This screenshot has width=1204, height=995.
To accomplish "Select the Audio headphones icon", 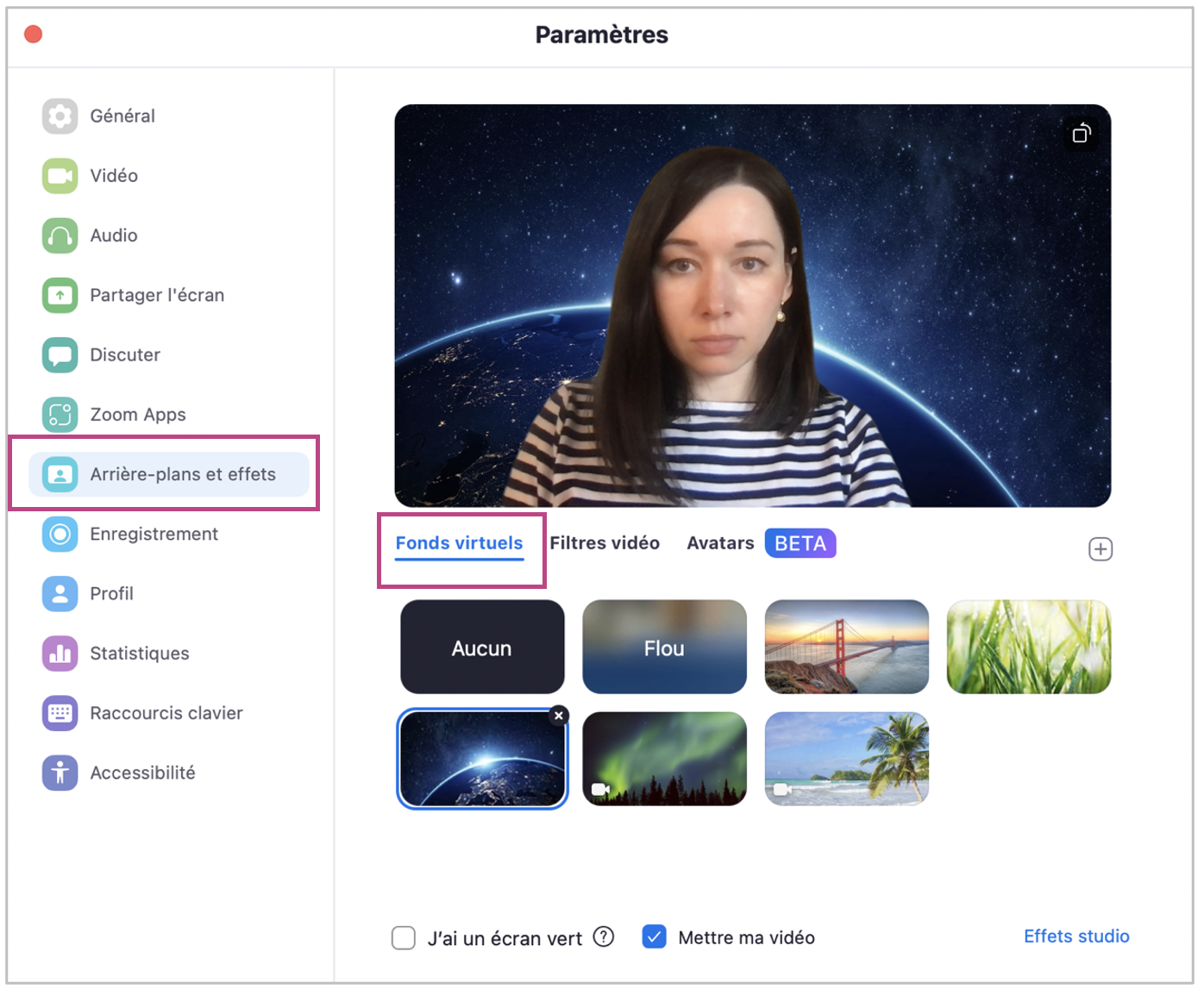I will click(60, 235).
